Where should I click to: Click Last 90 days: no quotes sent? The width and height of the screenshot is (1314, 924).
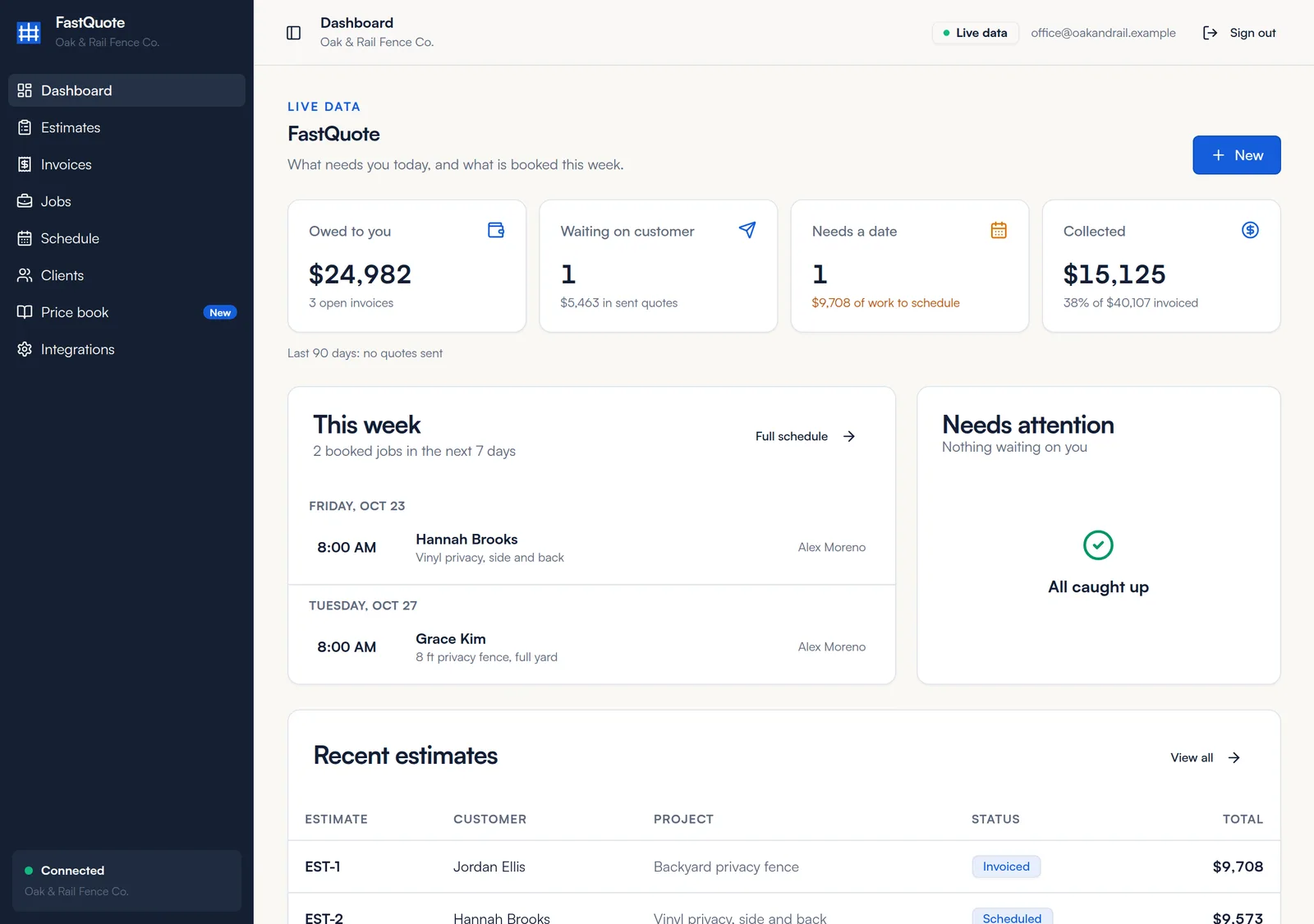[x=365, y=353]
